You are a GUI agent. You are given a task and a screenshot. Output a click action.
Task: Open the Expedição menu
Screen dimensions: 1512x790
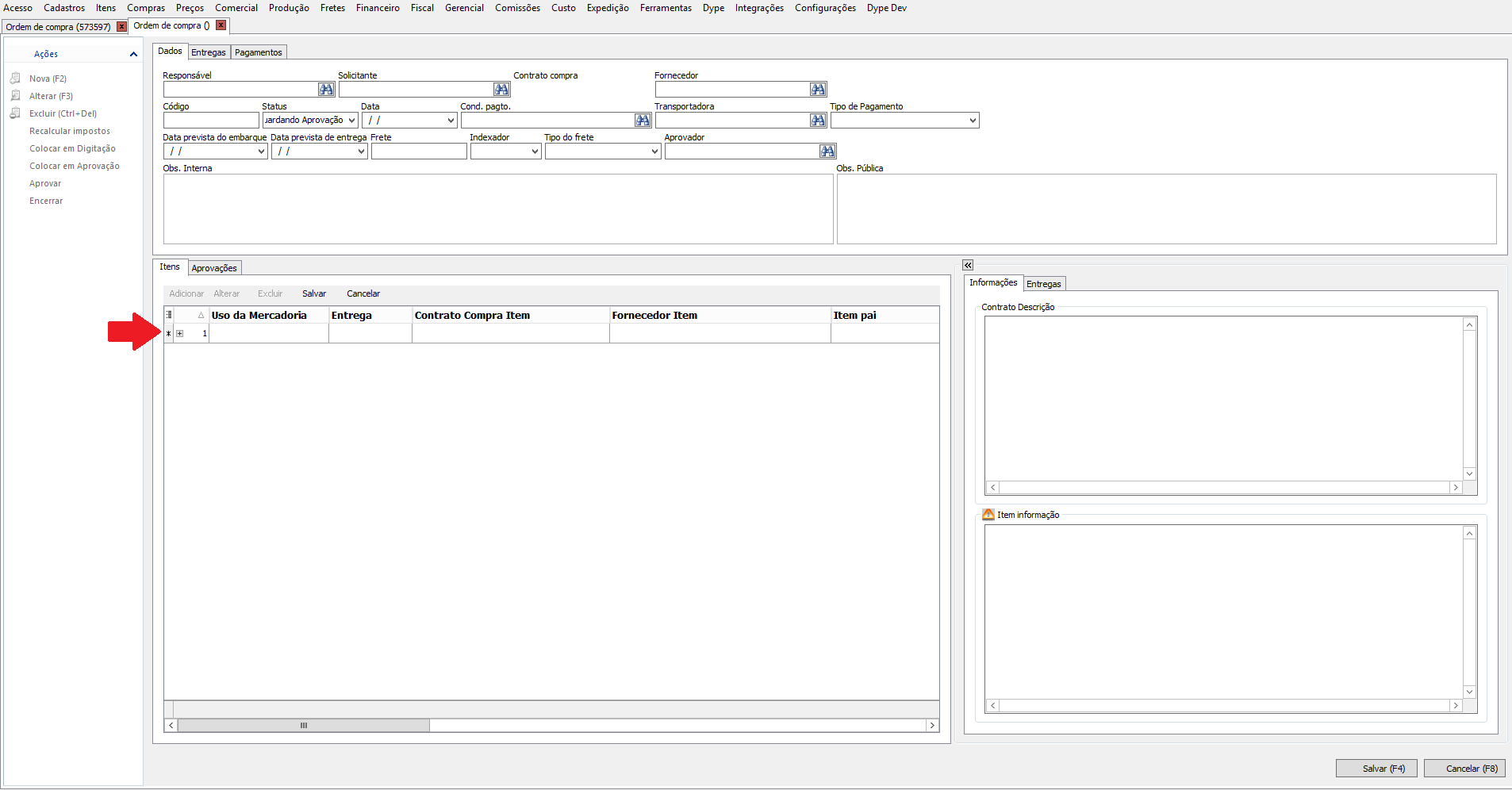(x=608, y=8)
